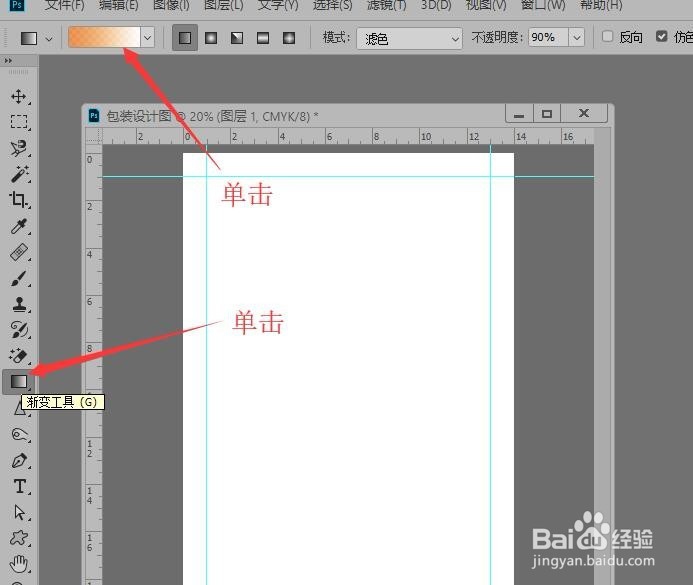The width and height of the screenshot is (693, 585).
Task: Maximize the 包装设计图 document window
Action: tap(547, 114)
